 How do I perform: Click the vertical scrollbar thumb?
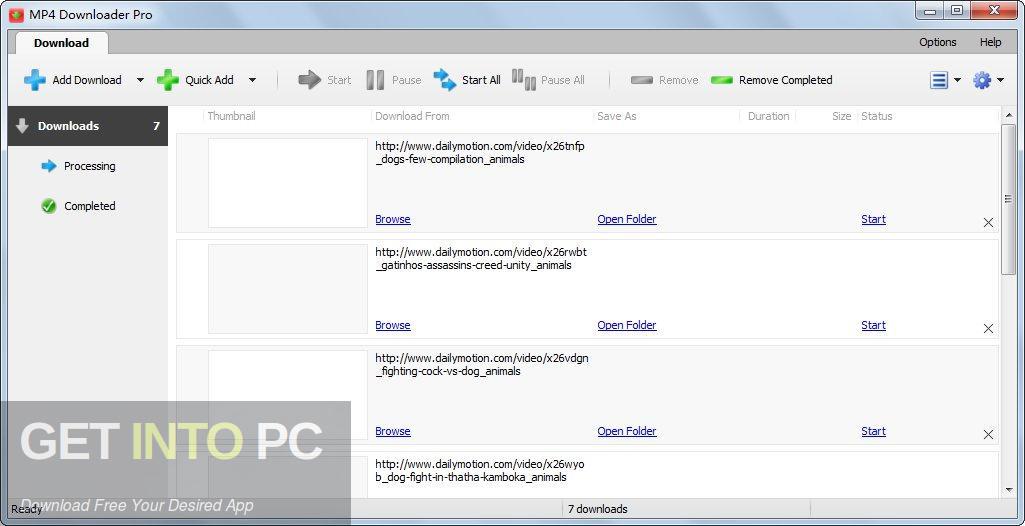[x=1007, y=199]
